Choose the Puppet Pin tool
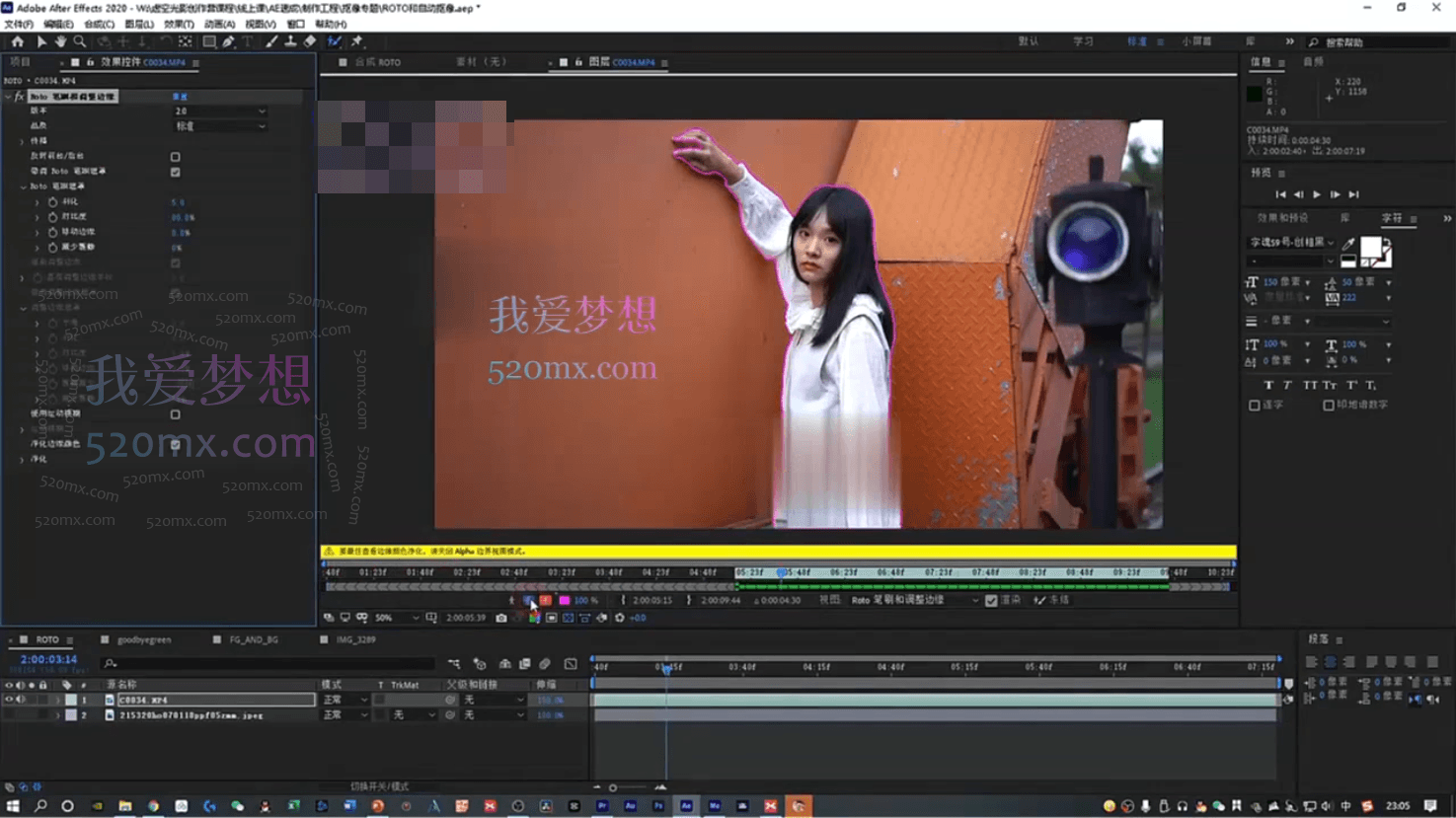Image resolution: width=1456 pixels, height=818 pixels. click(x=357, y=41)
